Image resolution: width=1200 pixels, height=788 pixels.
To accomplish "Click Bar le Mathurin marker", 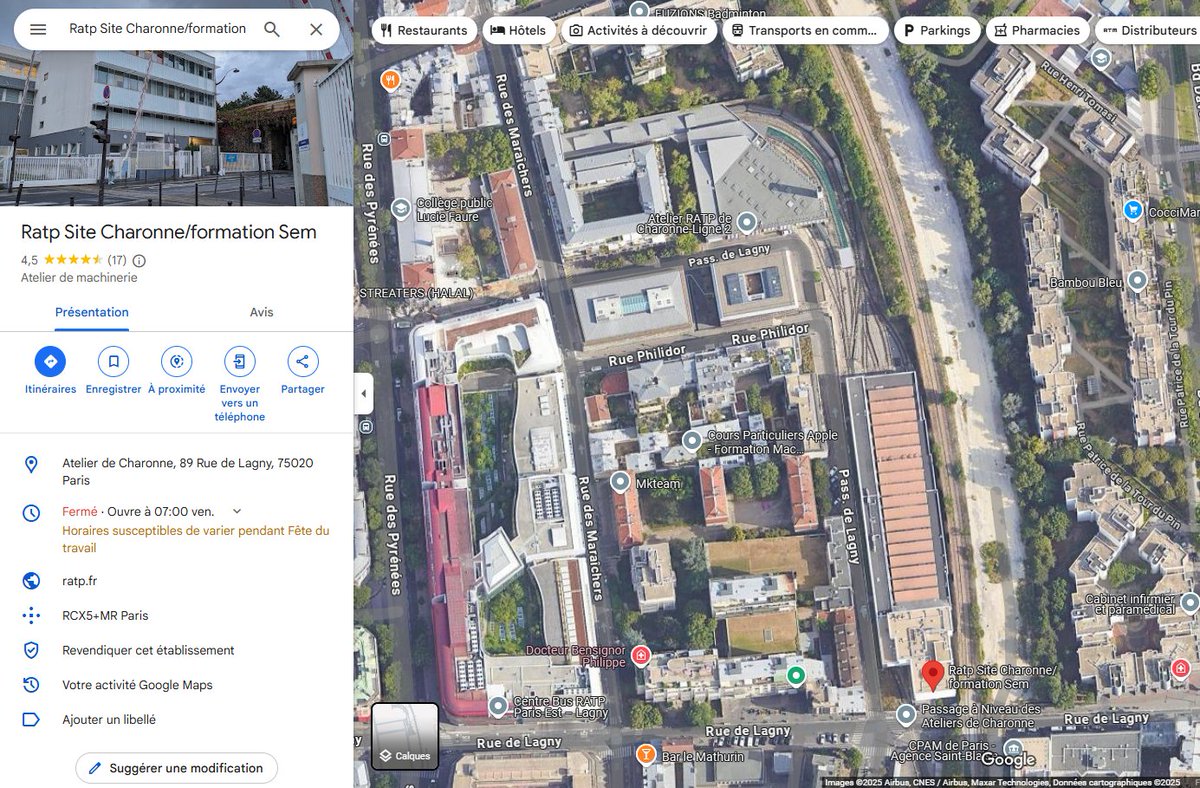I will pos(646,753).
